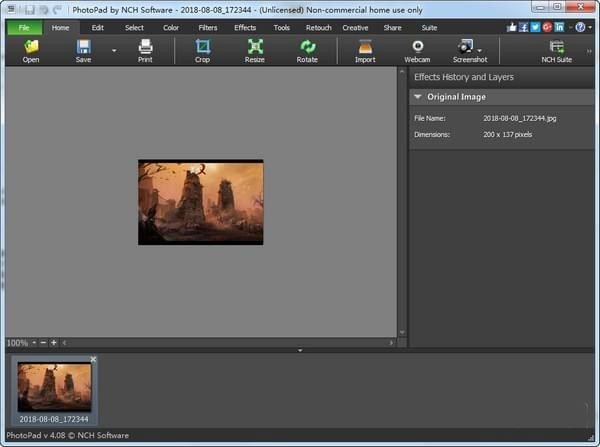Click the Facebook share icon
600x447 pixels.
tap(523, 27)
